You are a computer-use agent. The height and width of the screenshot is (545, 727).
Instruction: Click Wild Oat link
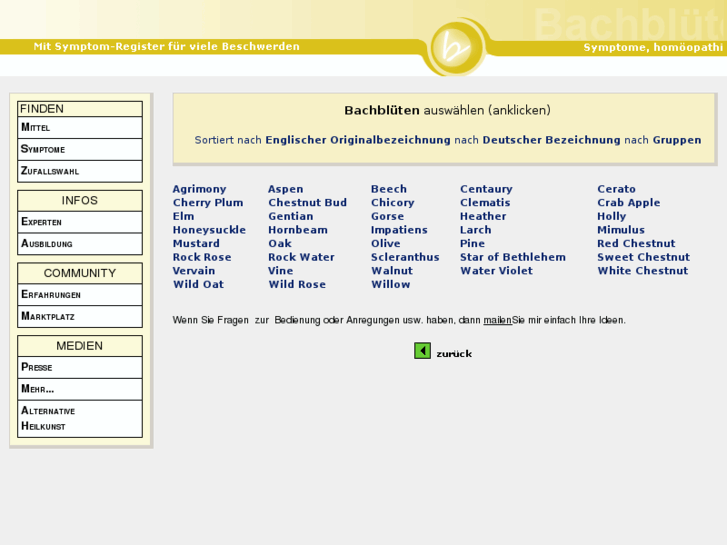coord(198,284)
